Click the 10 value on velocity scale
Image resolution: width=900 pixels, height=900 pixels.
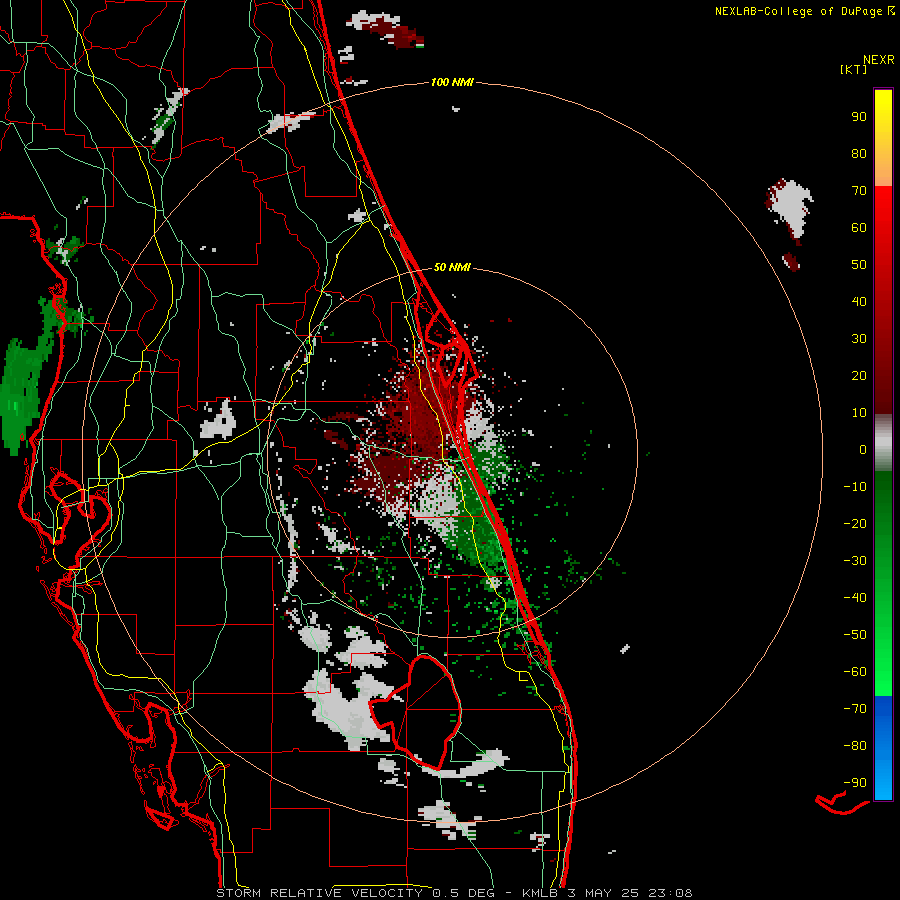(x=859, y=413)
